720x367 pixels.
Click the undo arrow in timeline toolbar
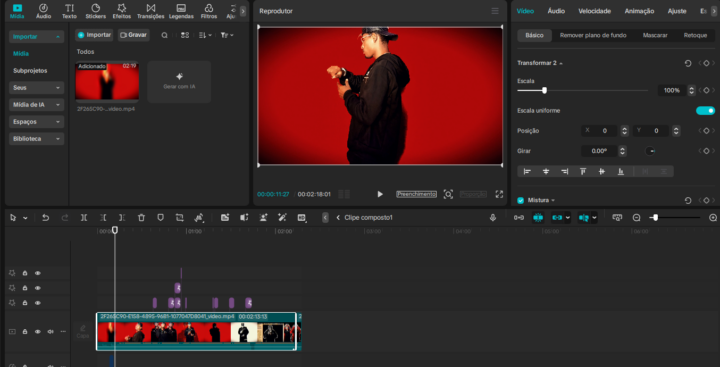tap(45, 218)
